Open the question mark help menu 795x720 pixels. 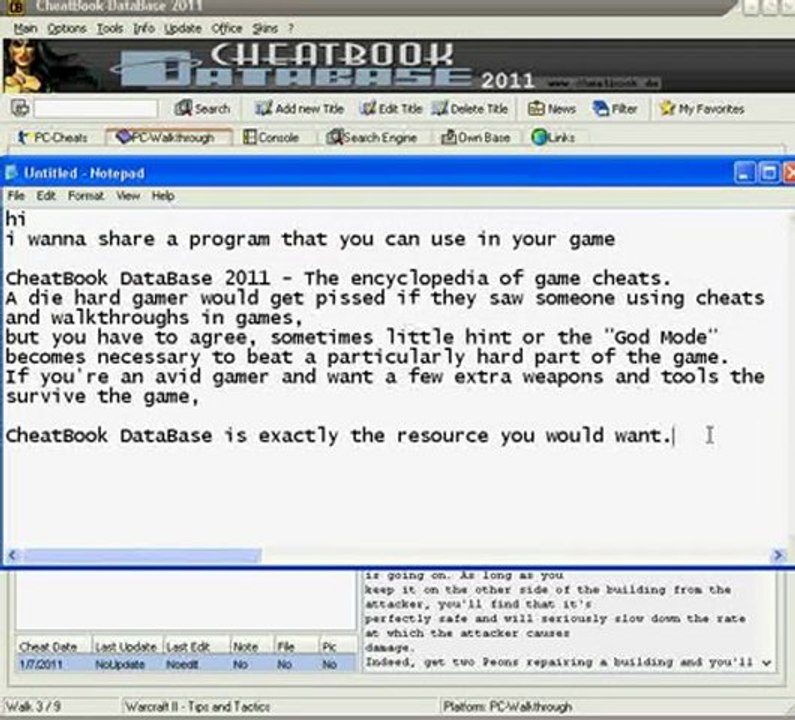[x=291, y=28]
